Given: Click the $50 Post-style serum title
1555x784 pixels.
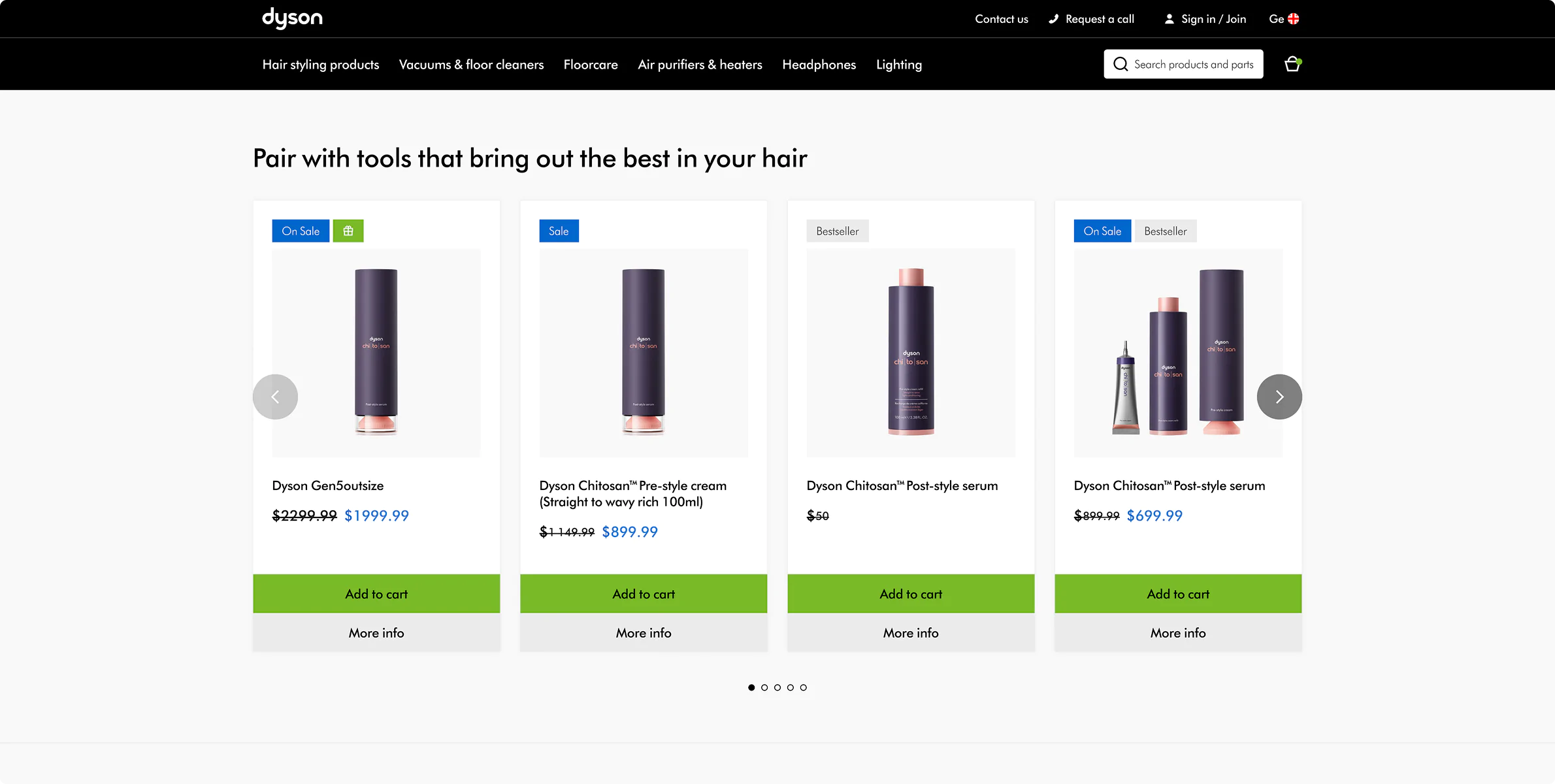Looking at the screenshot, I should pos(902,485).
